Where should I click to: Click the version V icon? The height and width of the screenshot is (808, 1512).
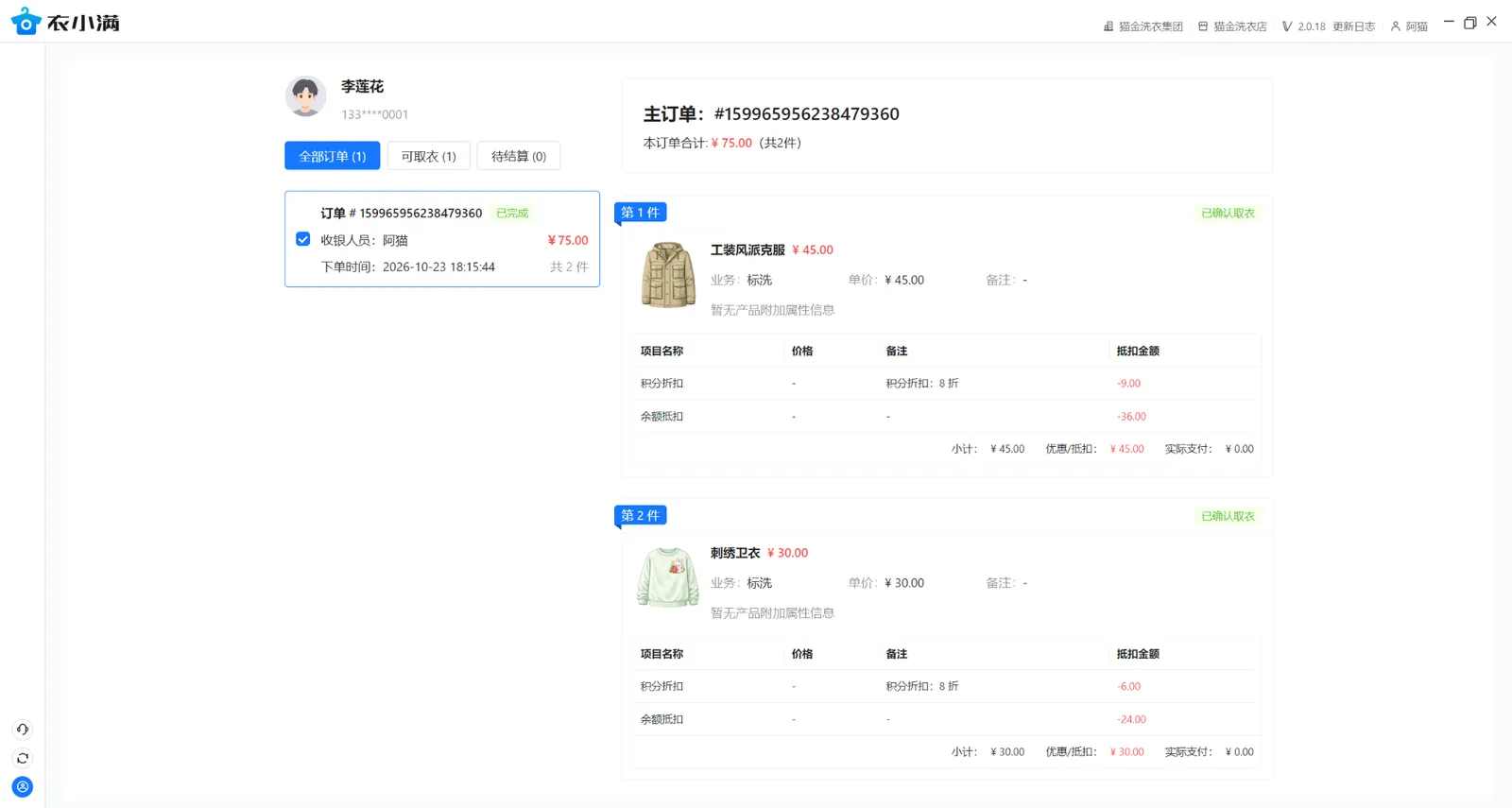[1286, 26]
